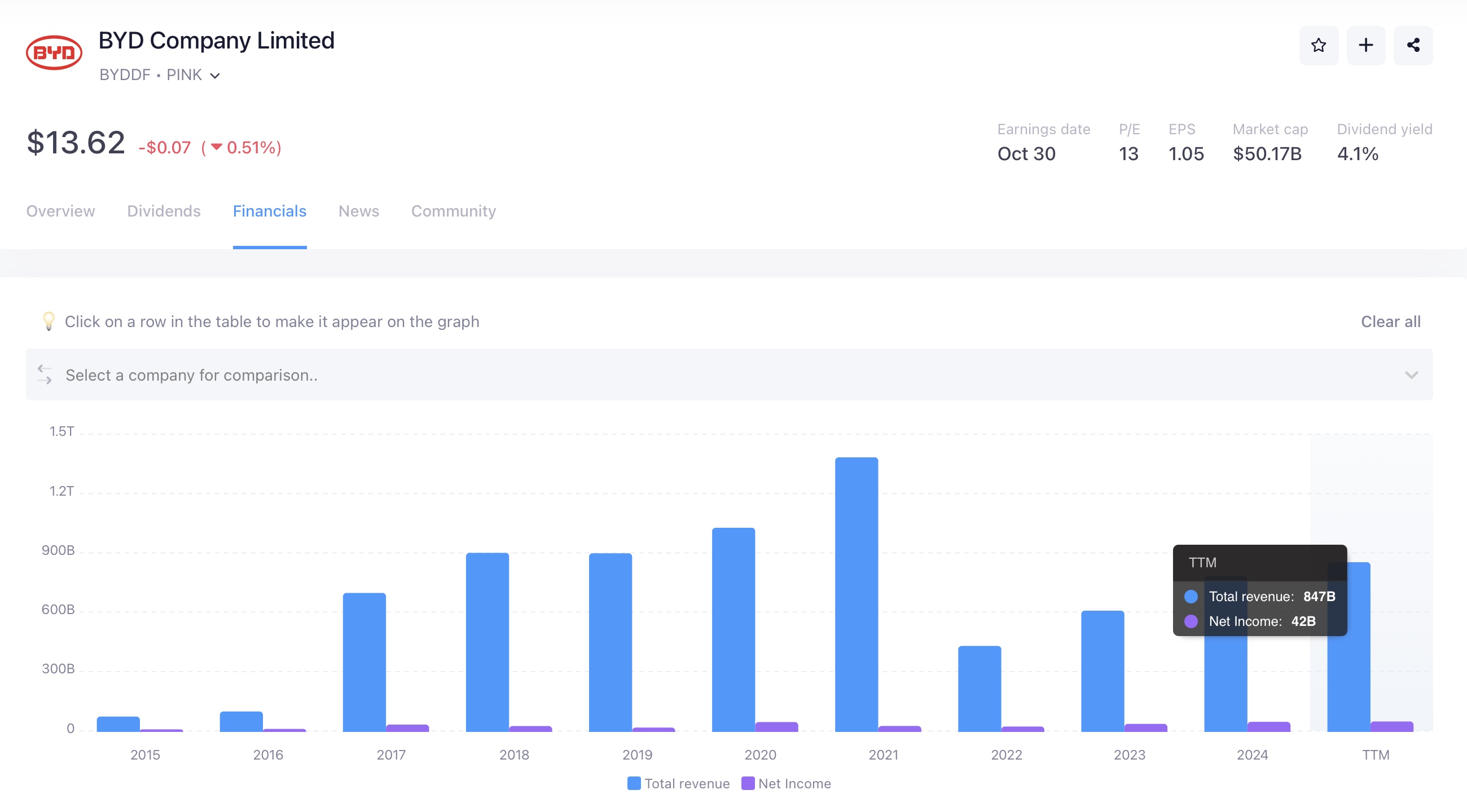Image resolution: width=1467 pixels, height=812 pixels.
Task: Switch to the Overview tab
Action: (x=60, y=211)
